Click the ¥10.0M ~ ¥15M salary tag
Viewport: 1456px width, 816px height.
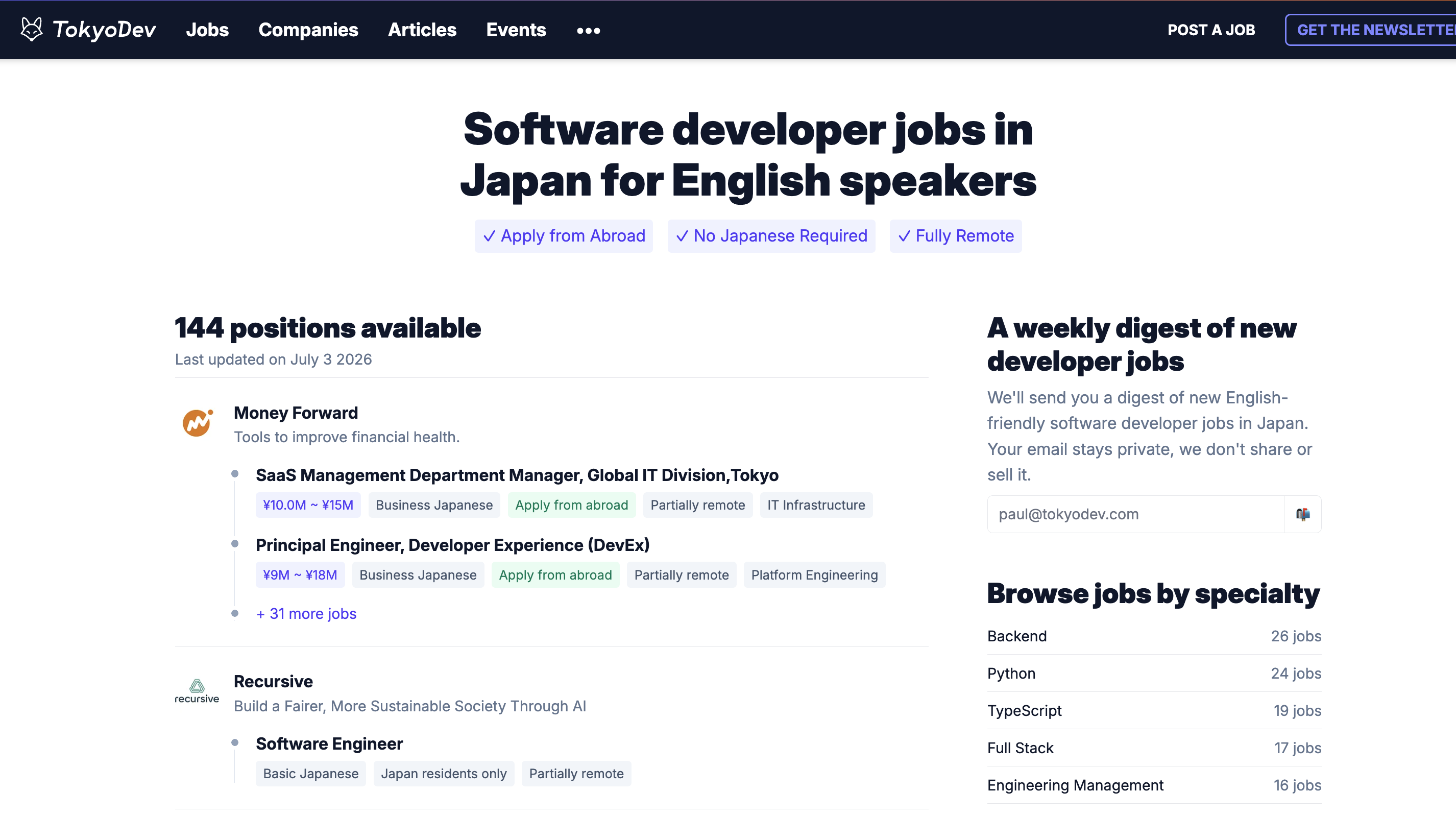(308, 505)
